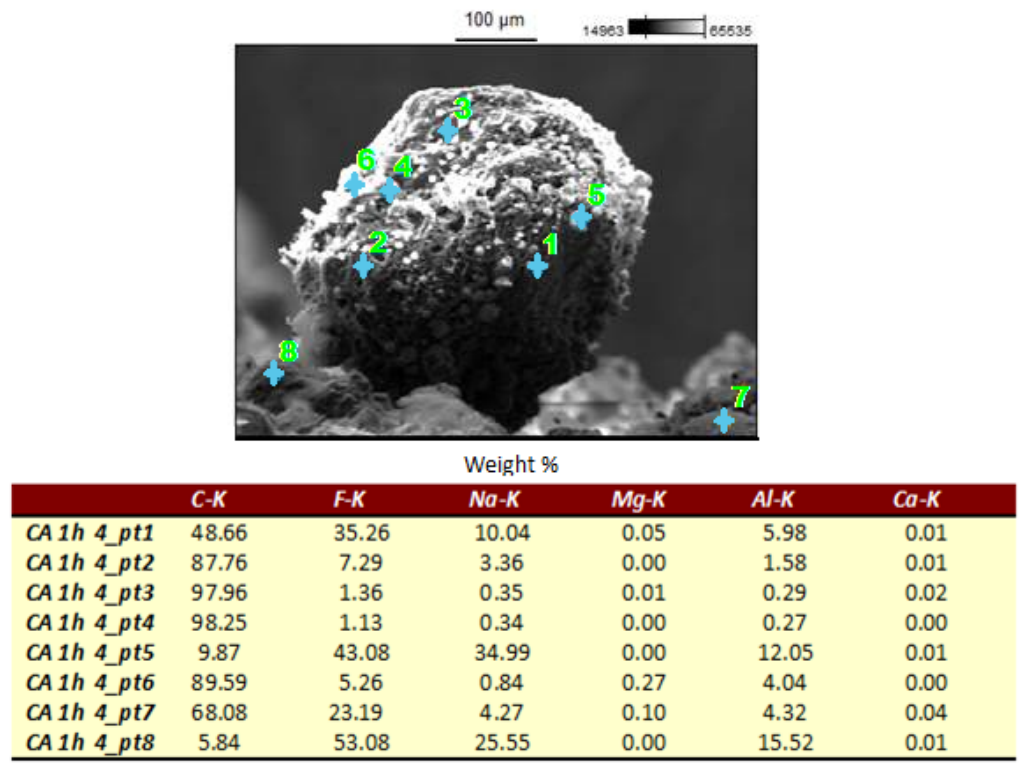The height and width of the screenshot is (771, 1027).
Task: Select row label CA 1h 4_pt5
Action: (x=90, y=652)
